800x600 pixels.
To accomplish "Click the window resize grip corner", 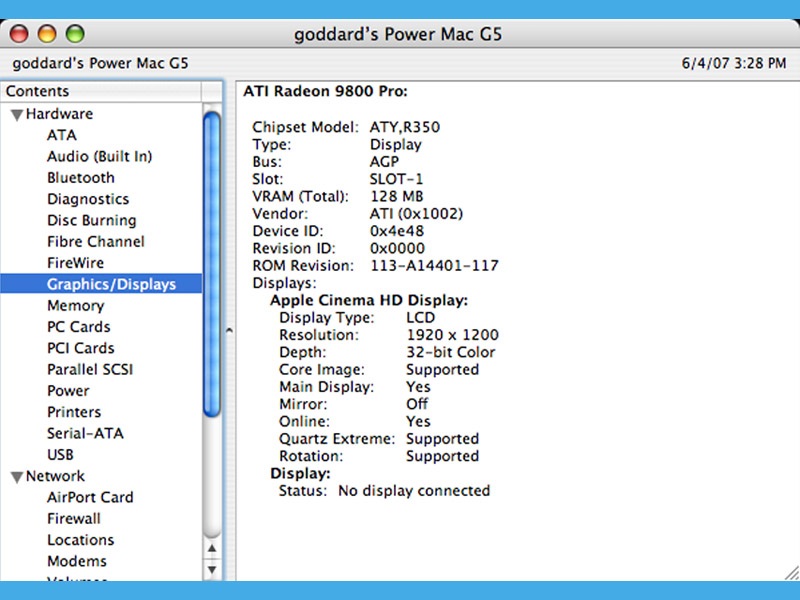I will [x=791, y=571].
